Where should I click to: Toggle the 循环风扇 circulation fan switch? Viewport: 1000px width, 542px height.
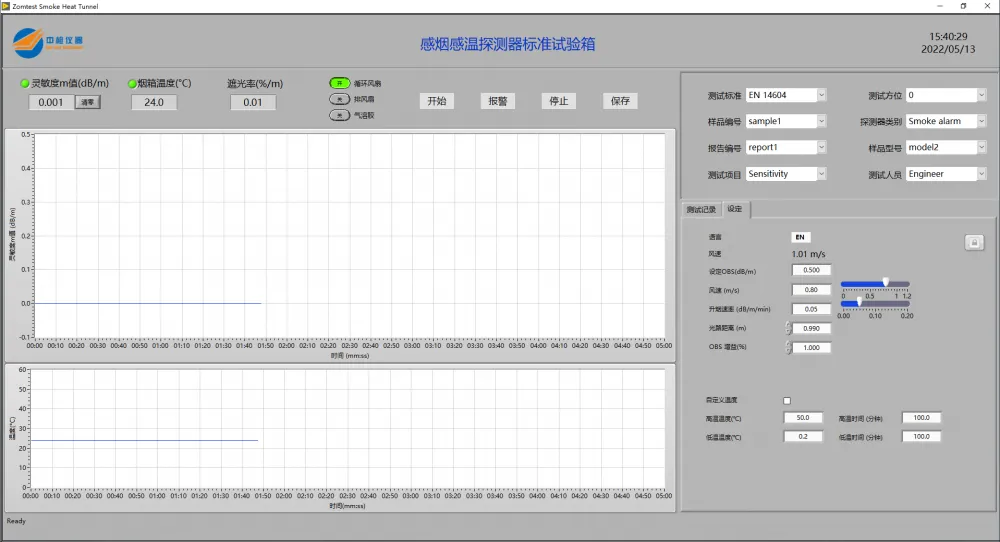click(340, 83)
